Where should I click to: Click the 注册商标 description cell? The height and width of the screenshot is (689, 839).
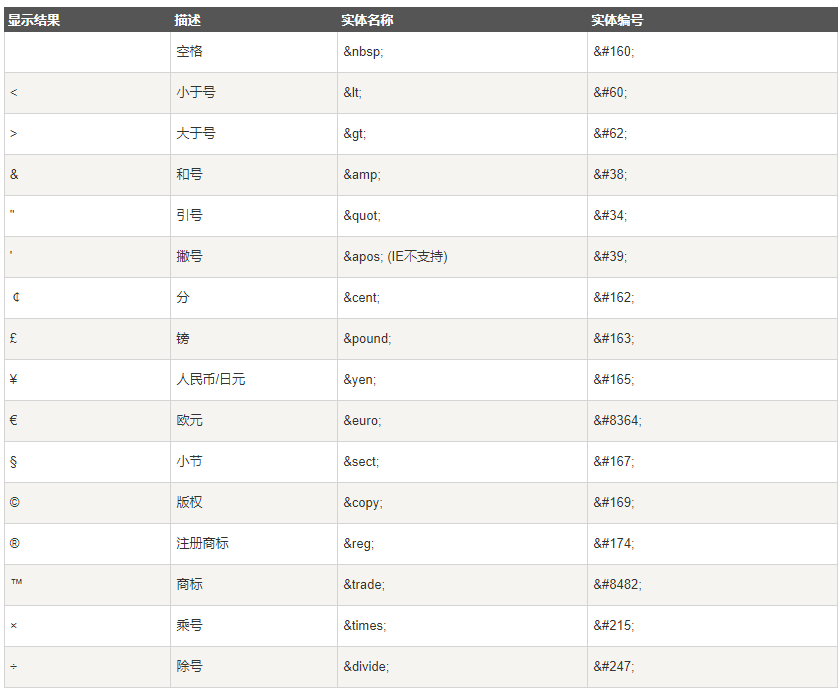203,543
